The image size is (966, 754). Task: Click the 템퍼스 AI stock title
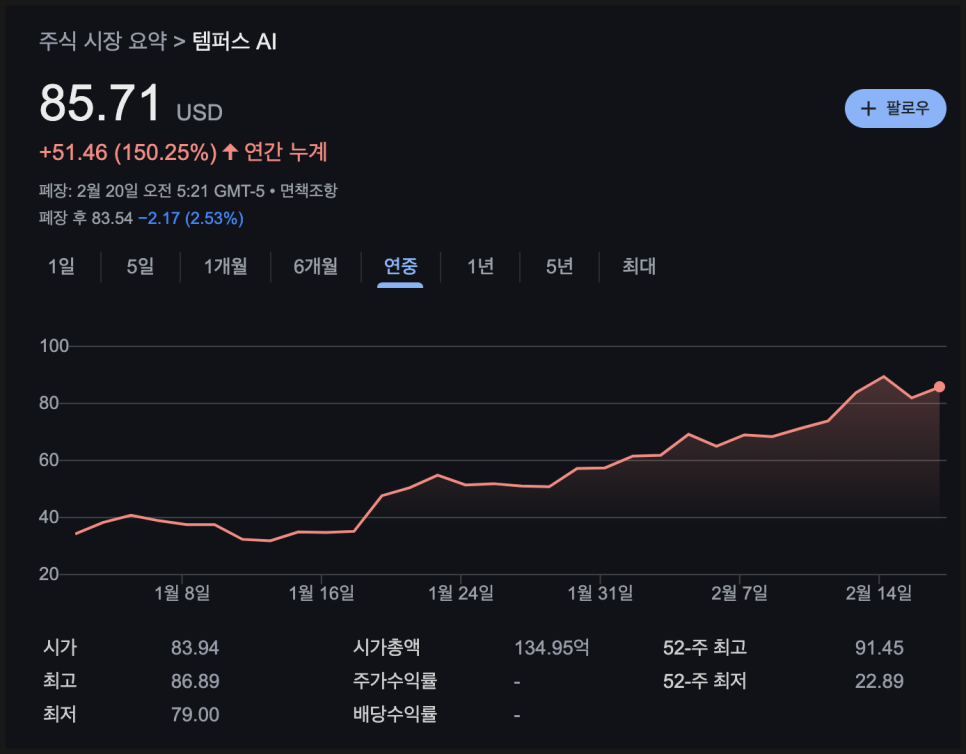[x=234, y=41]
